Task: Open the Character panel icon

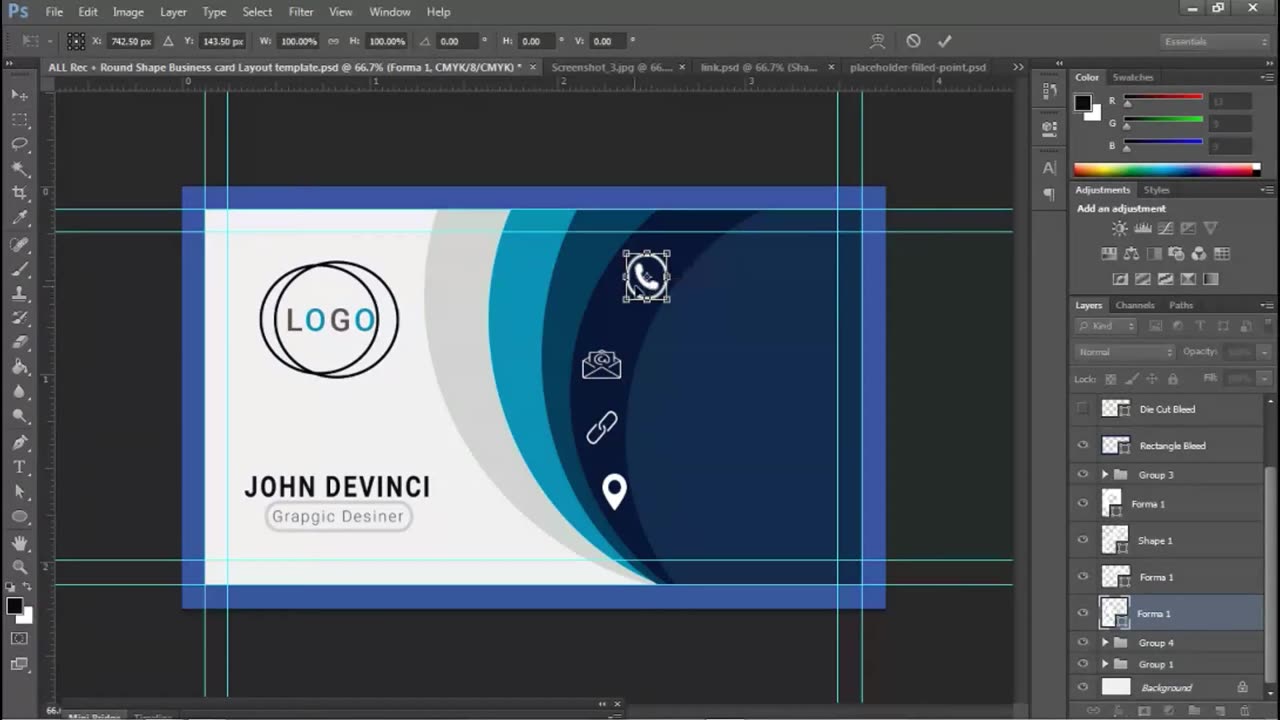Action: point(1049,168)
